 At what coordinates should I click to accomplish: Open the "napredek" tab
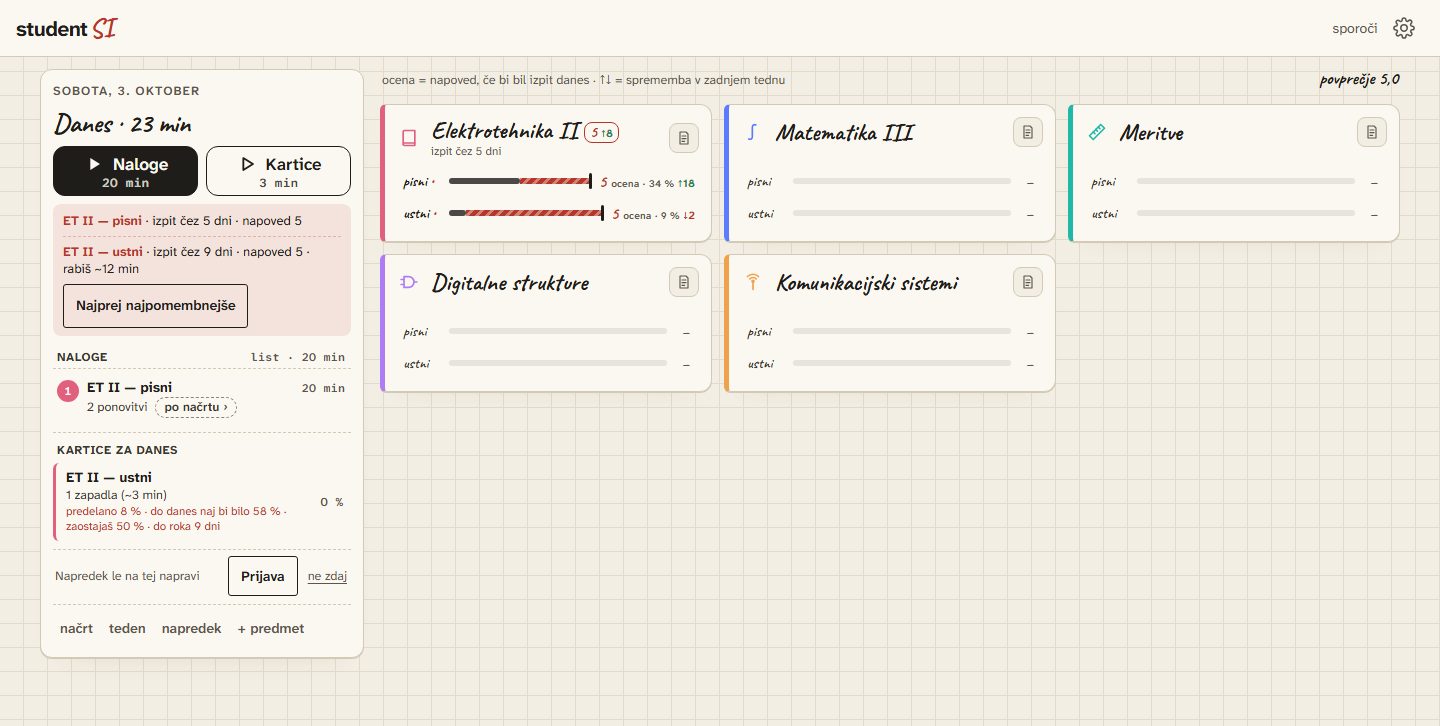click(x=191, y=629)
